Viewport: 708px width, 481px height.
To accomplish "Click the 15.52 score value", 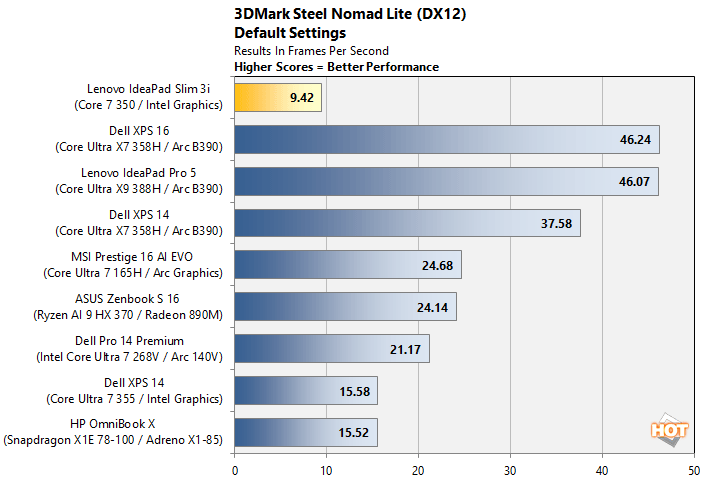I will pos(354,433).
